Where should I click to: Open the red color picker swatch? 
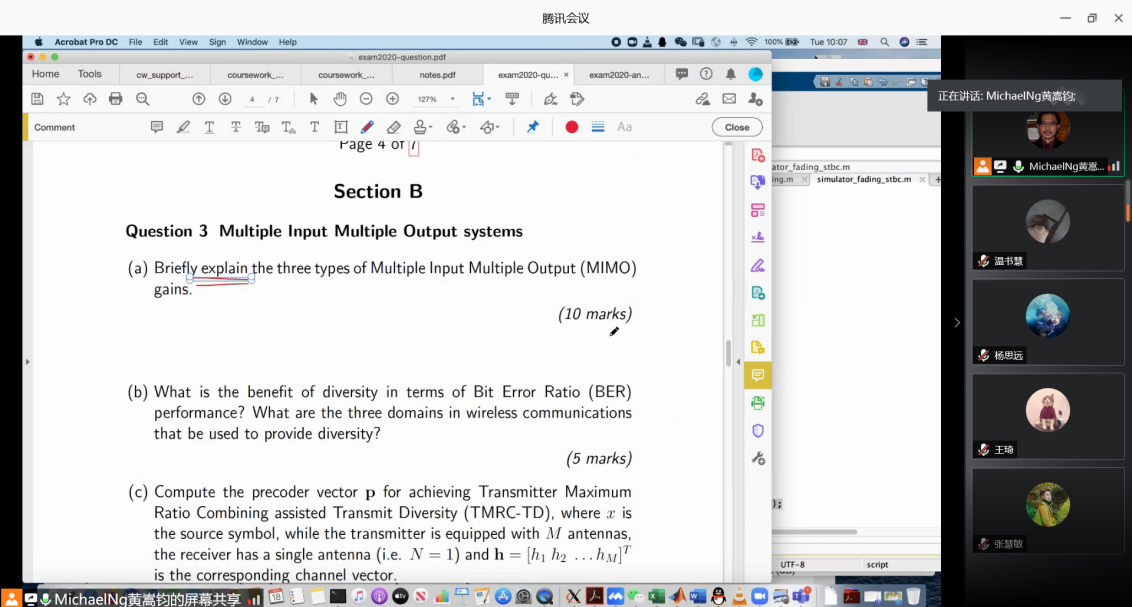point(572,127)
